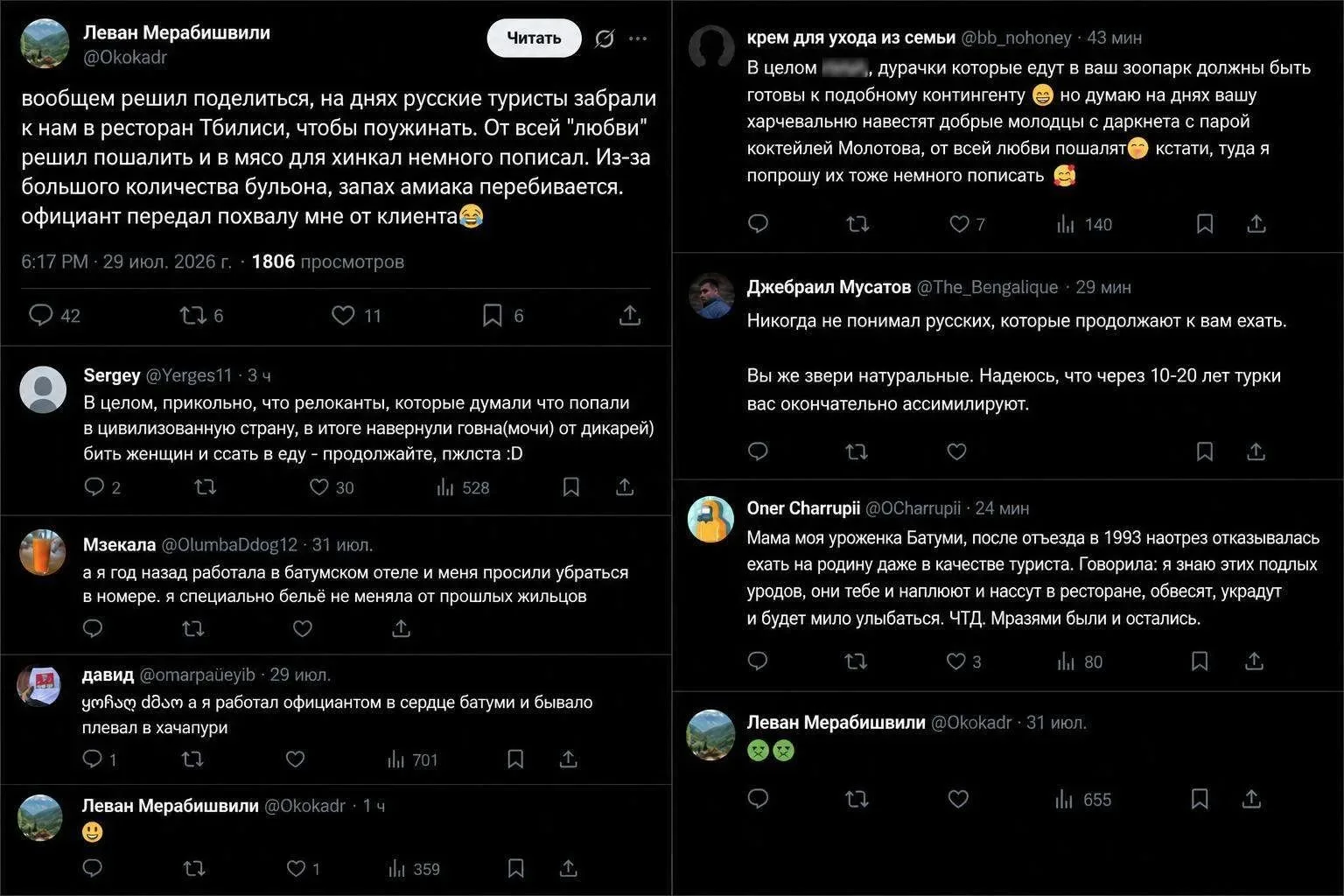
Task: Share Джебраил Мусатов's reply
Action: pyautogui.click(x=1256, y=451)
